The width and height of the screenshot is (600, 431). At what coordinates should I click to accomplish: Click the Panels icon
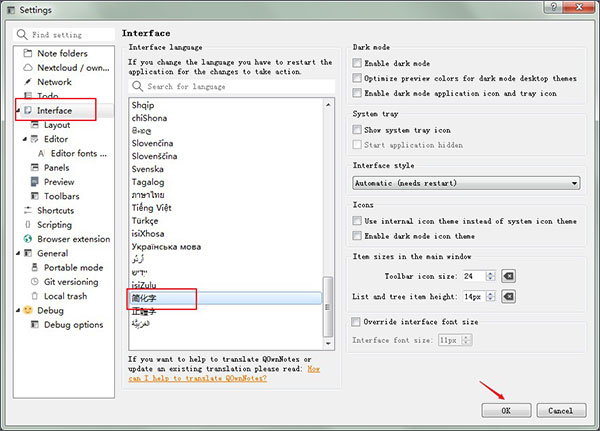pos(34,168)
